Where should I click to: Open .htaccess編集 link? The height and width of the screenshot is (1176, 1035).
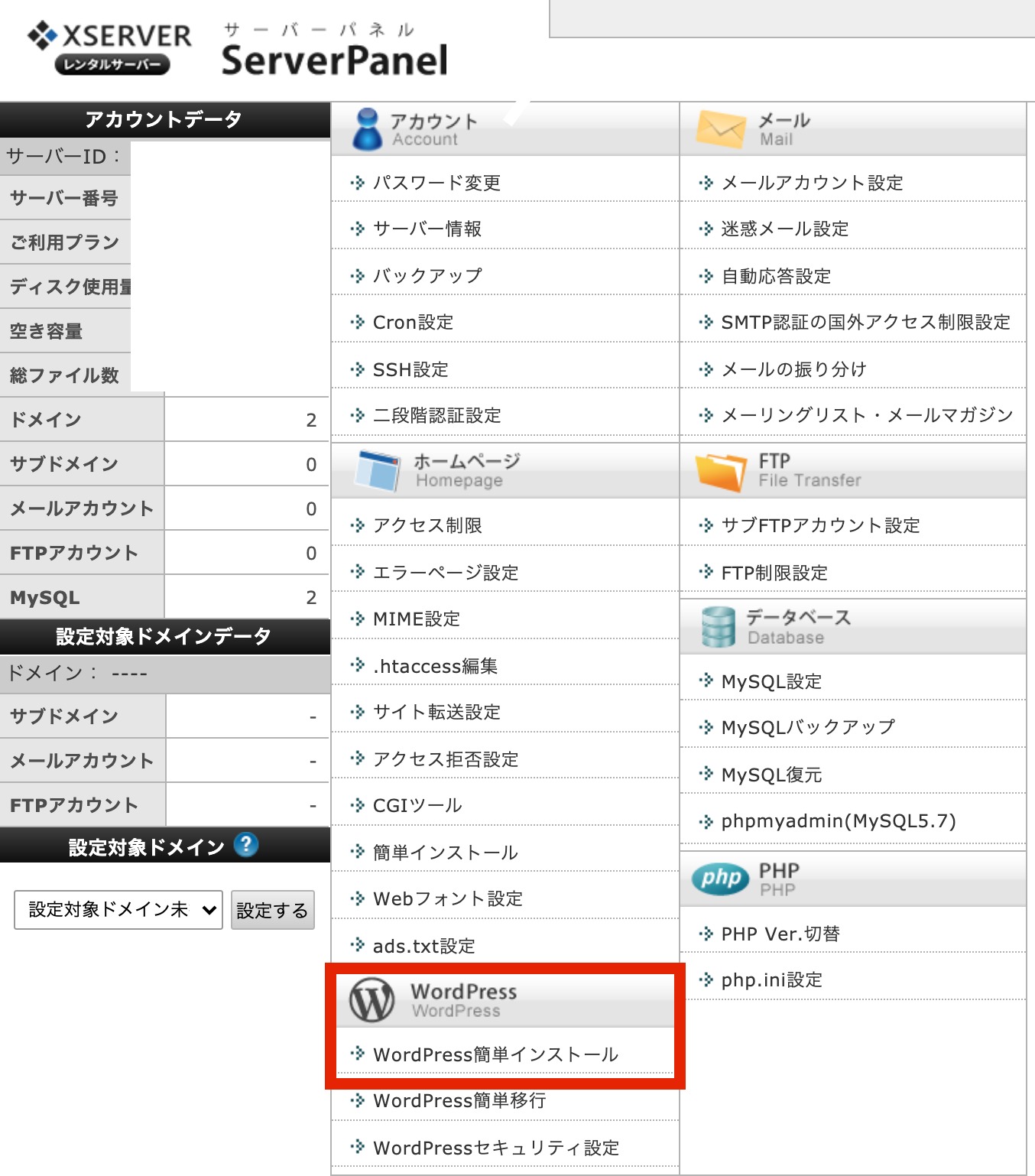tap(436, 666)
